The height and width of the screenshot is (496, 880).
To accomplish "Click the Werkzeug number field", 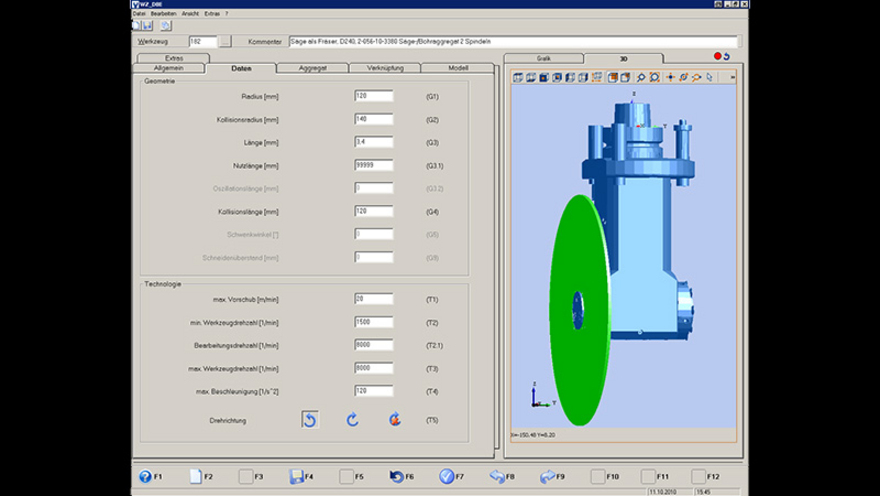I will [x=203, y=42].
